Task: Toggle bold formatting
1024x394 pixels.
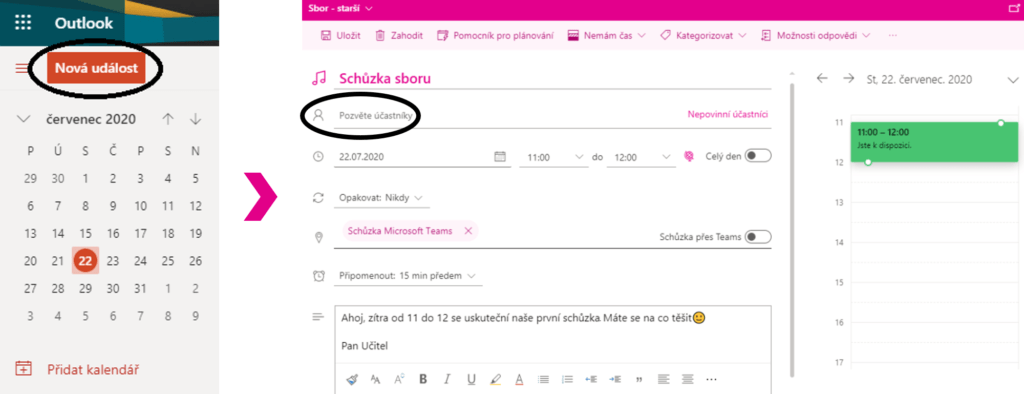Action: tap(423, 379)
